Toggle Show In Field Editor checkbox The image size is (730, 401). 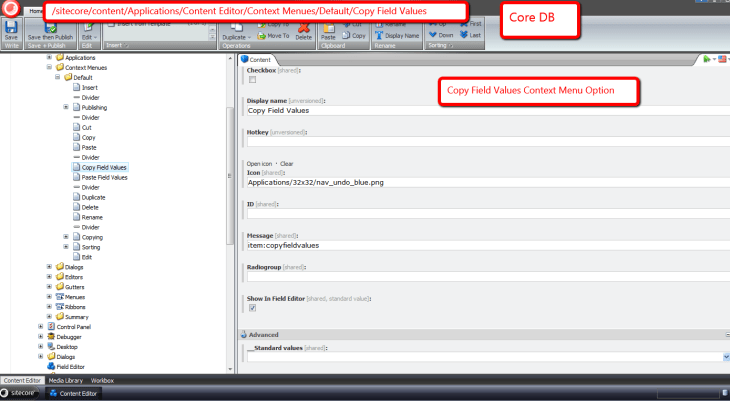(252, 308)
